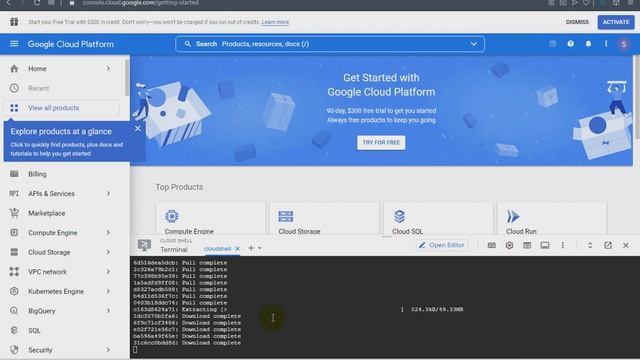Open Cloud Shell three-dot more menu
The width and height of the screenshot is (640, 360).
(562, 245)
